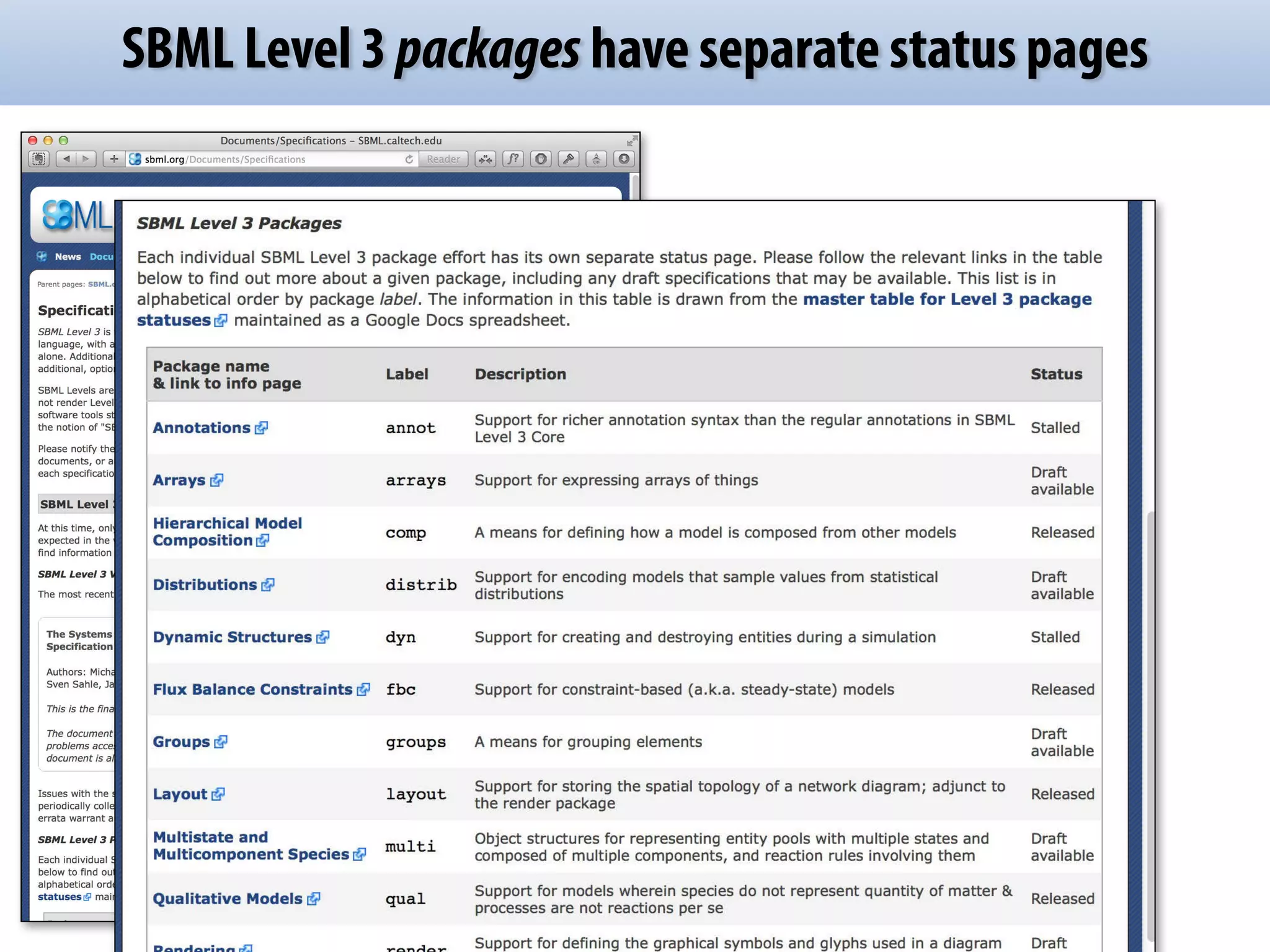The width and height of the screenshot is (1270, 952).
Task: Open the Annotations package info page
Action: (x=202, y=428)
